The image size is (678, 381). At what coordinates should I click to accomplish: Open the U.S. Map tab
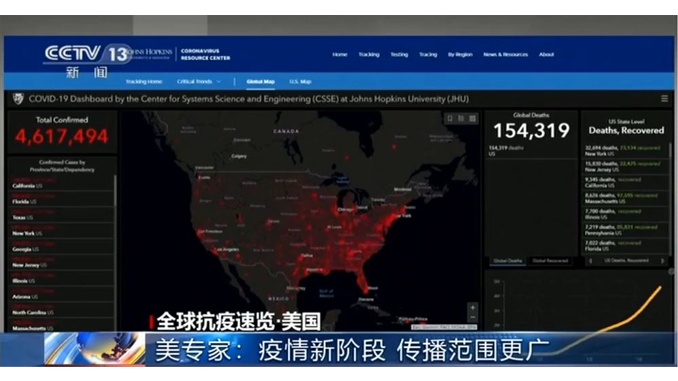click(300, 82)
